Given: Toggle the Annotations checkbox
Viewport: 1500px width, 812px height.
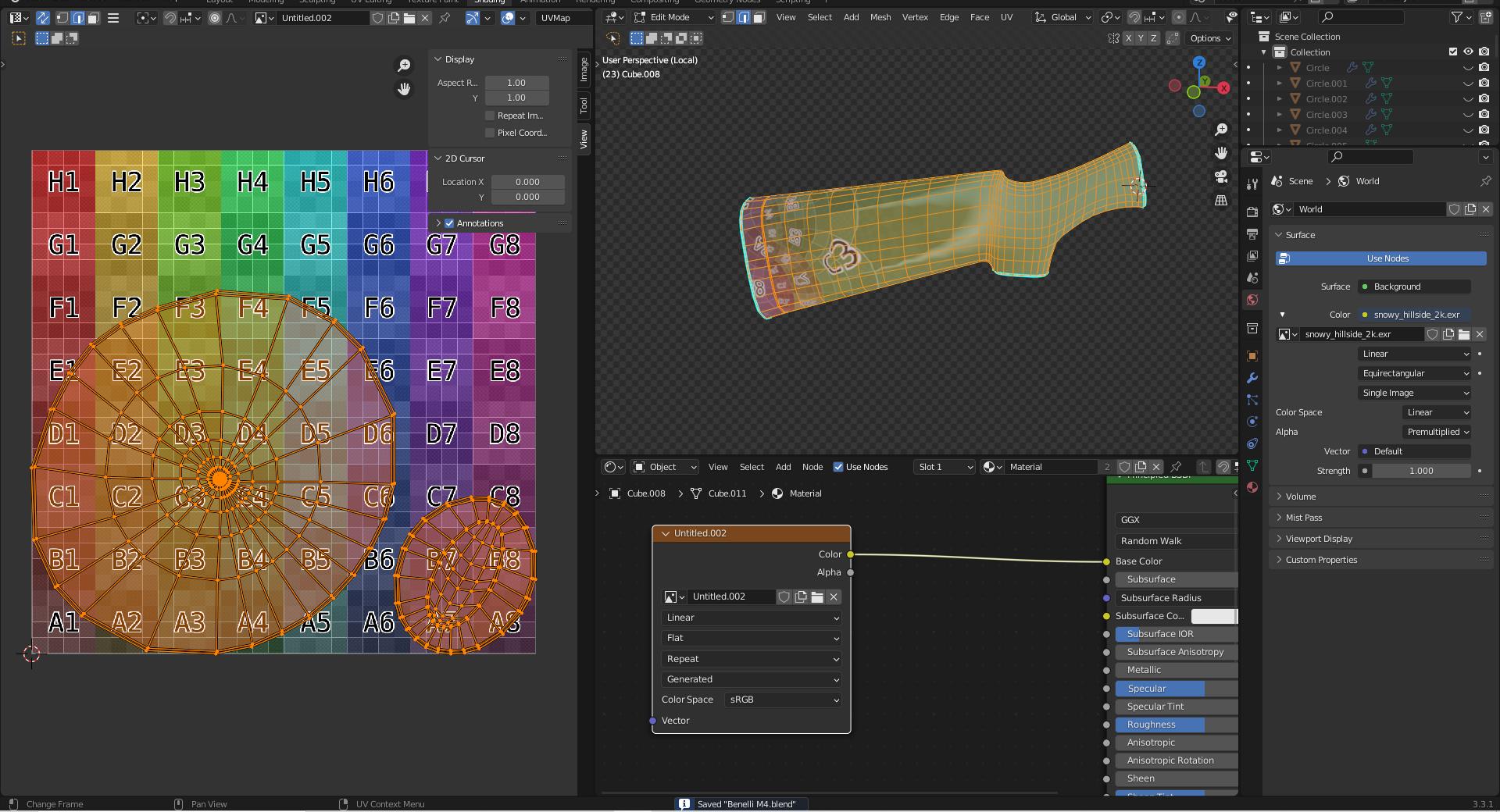Looking at the screenshot, I should coord(449,223).
